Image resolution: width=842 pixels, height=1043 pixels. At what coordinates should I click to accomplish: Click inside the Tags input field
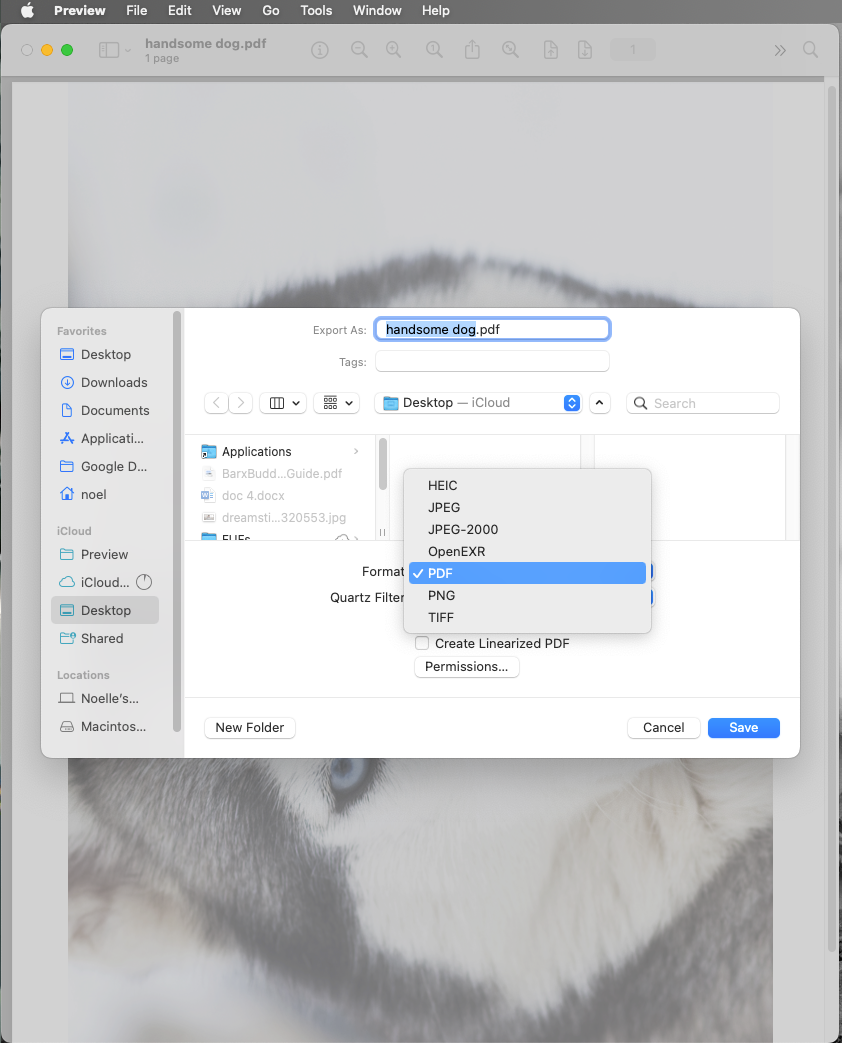point(492,361)
